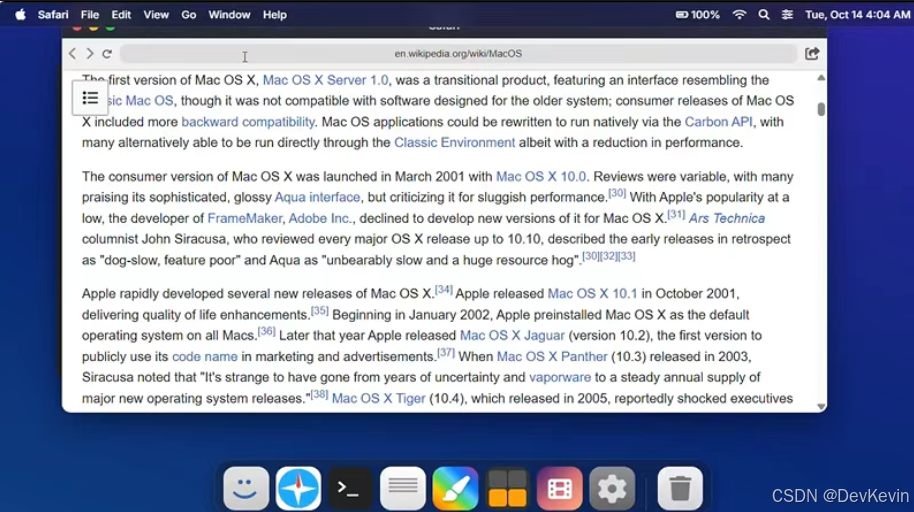Image resolution: width=914 pixels, height=512 pixels.
Task: Click citation reference [33]
Action: tap(627, 256)
